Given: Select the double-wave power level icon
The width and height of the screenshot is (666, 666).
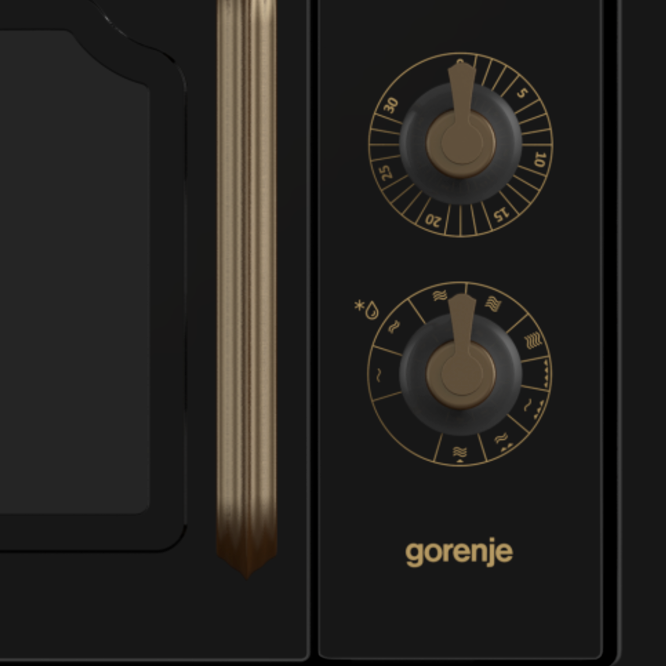Looking at the screenshot, I should point(394,327).
